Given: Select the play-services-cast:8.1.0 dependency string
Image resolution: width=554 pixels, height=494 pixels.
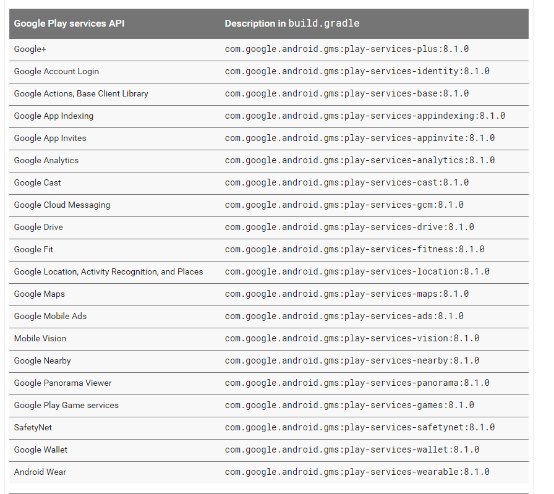Looking at the screenshot, I should tap(347, 183).
